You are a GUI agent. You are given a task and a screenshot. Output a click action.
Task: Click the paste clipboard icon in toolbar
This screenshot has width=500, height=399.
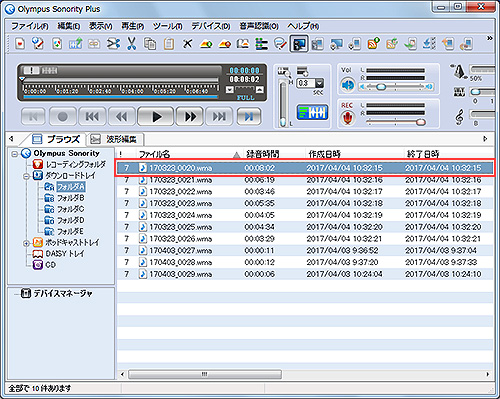pyautogui.click(x=169, y=44)
